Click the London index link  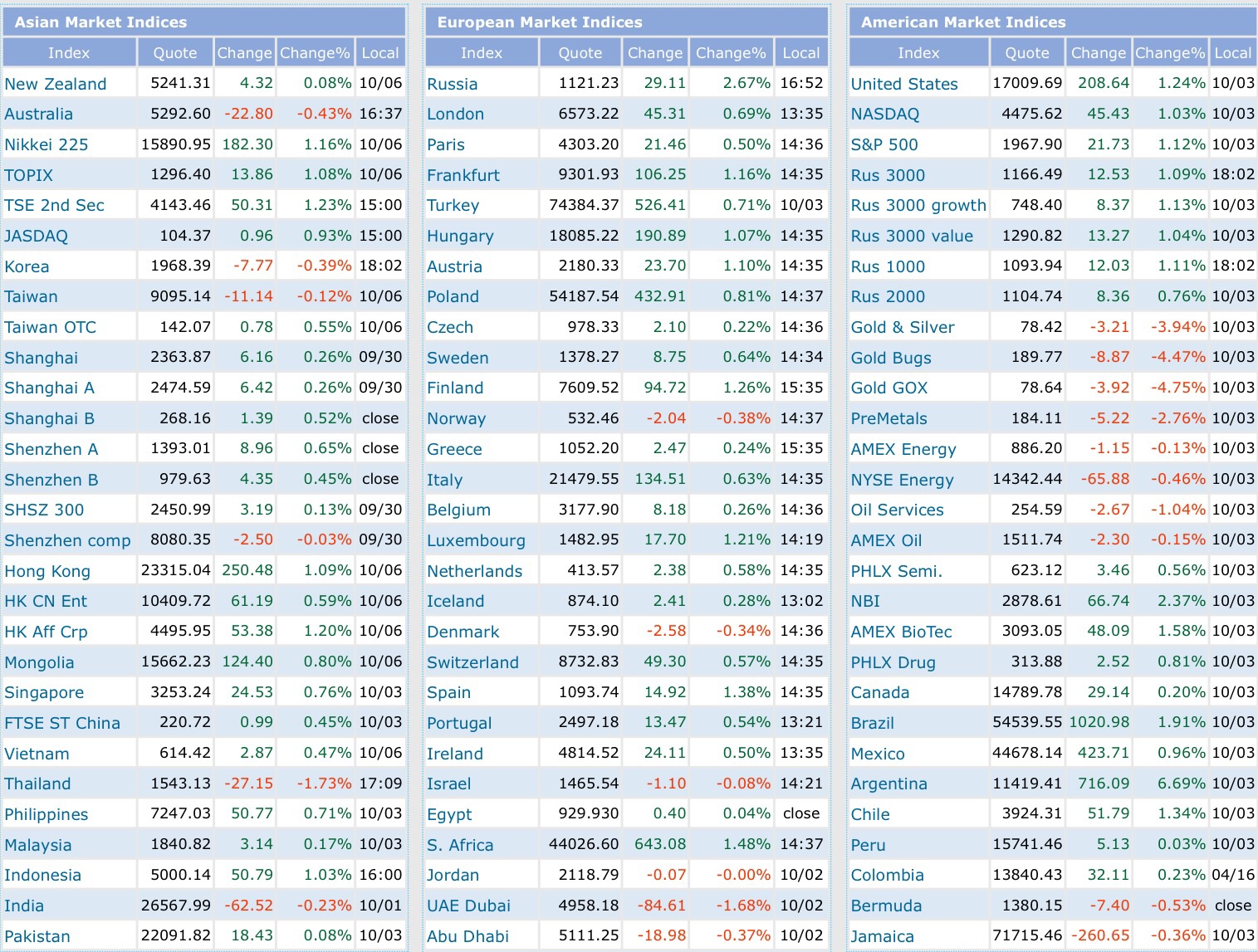coord(455,115)
